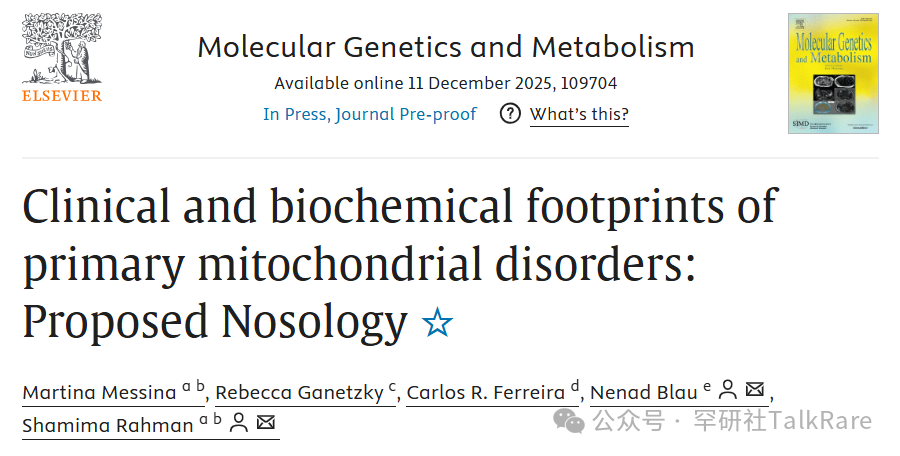Click the star icon after Proposed Nosology
Screen dimensions: 900x456
[437, 323]
